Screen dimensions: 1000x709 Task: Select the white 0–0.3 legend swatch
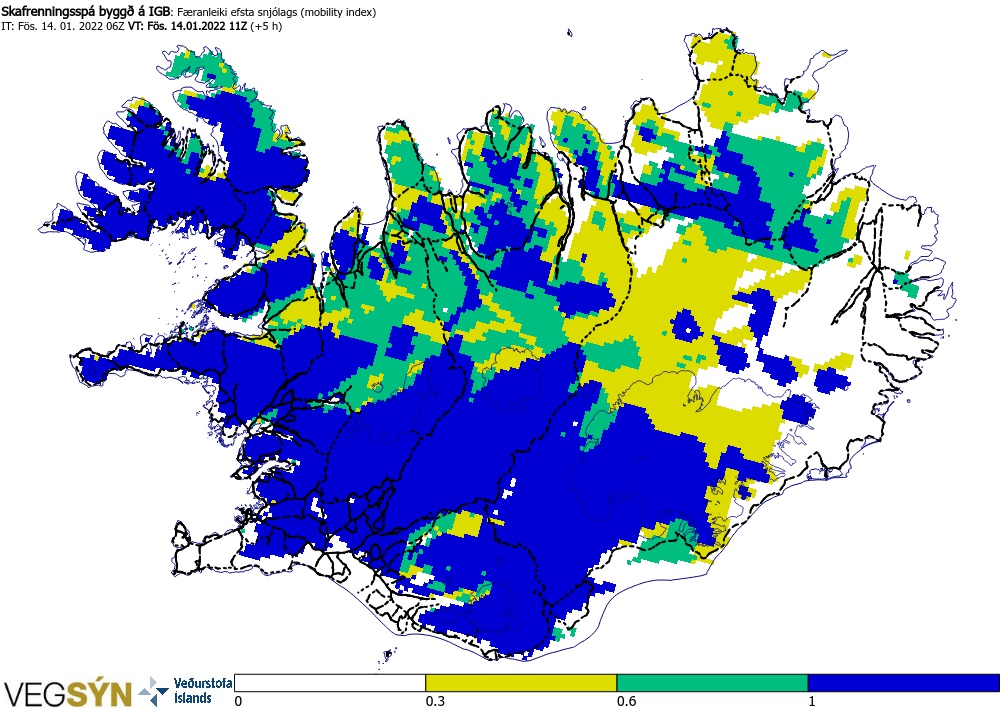330,683
